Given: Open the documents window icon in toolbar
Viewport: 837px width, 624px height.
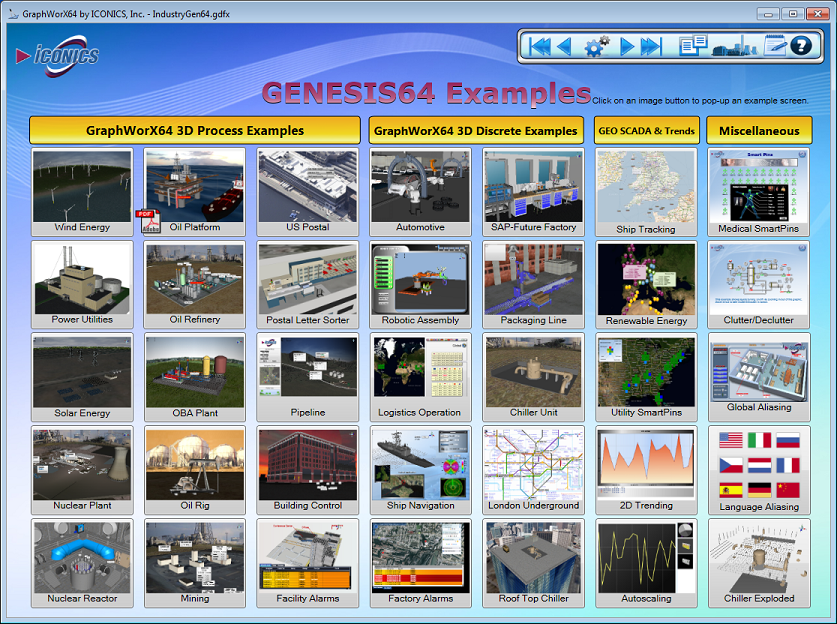Looking at the screenshot, I should tap(693, 46).
